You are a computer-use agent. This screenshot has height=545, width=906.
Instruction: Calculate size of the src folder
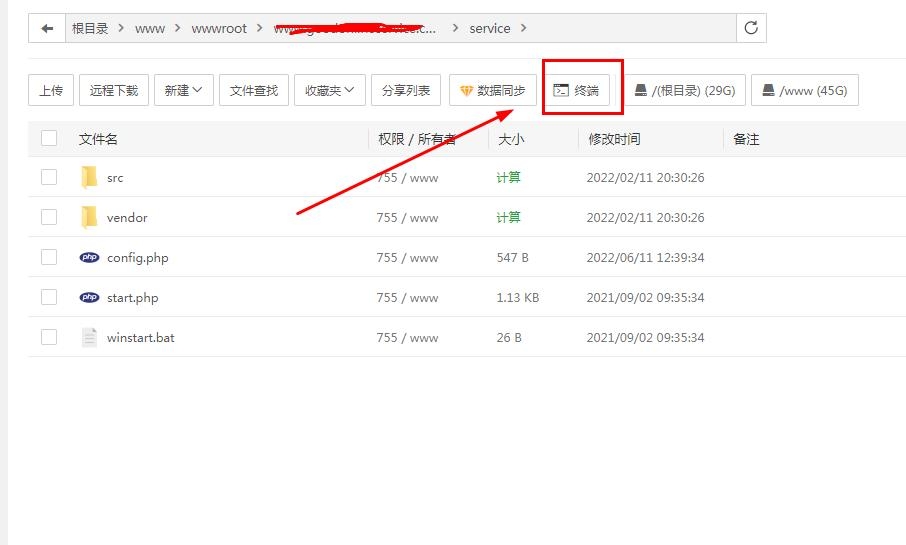(508, 177)
